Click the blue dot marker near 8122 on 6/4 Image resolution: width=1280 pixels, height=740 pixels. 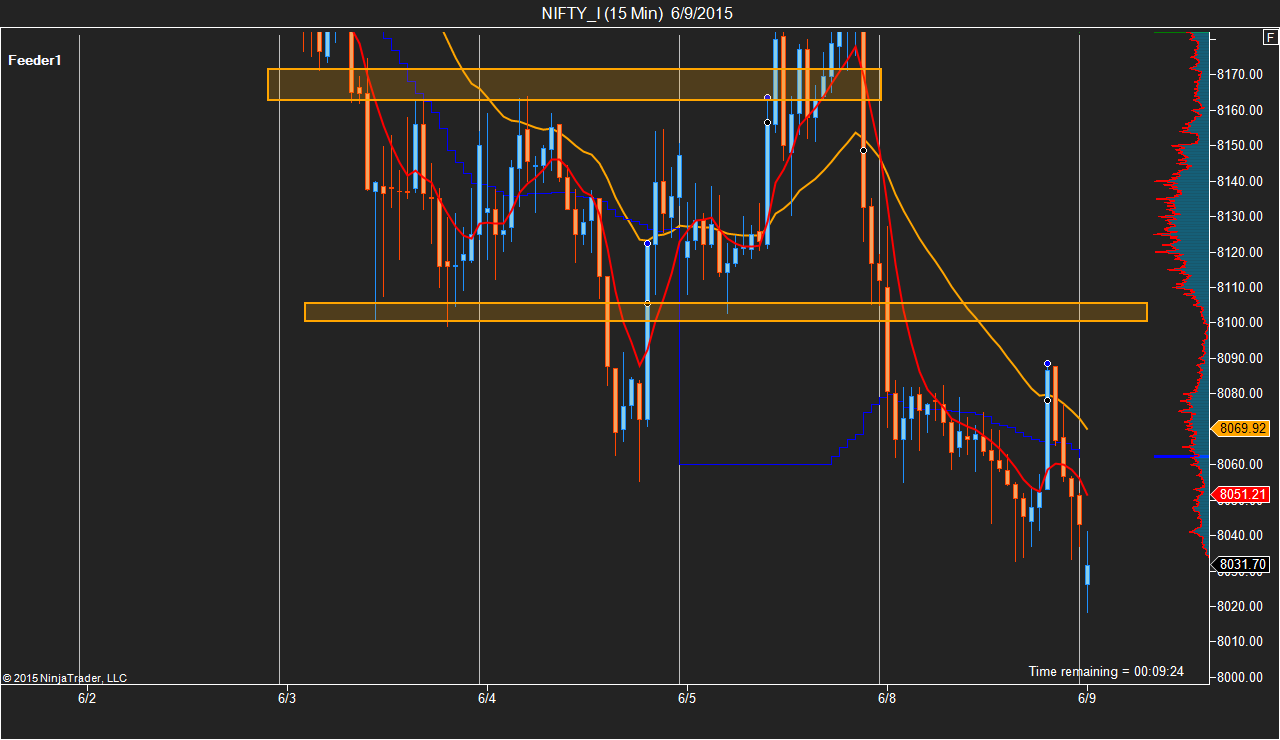647,243
